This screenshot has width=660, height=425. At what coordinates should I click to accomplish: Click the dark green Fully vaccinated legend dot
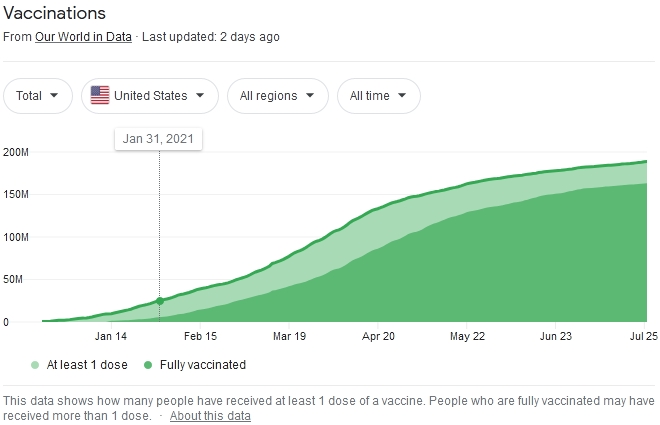[148, 365]
